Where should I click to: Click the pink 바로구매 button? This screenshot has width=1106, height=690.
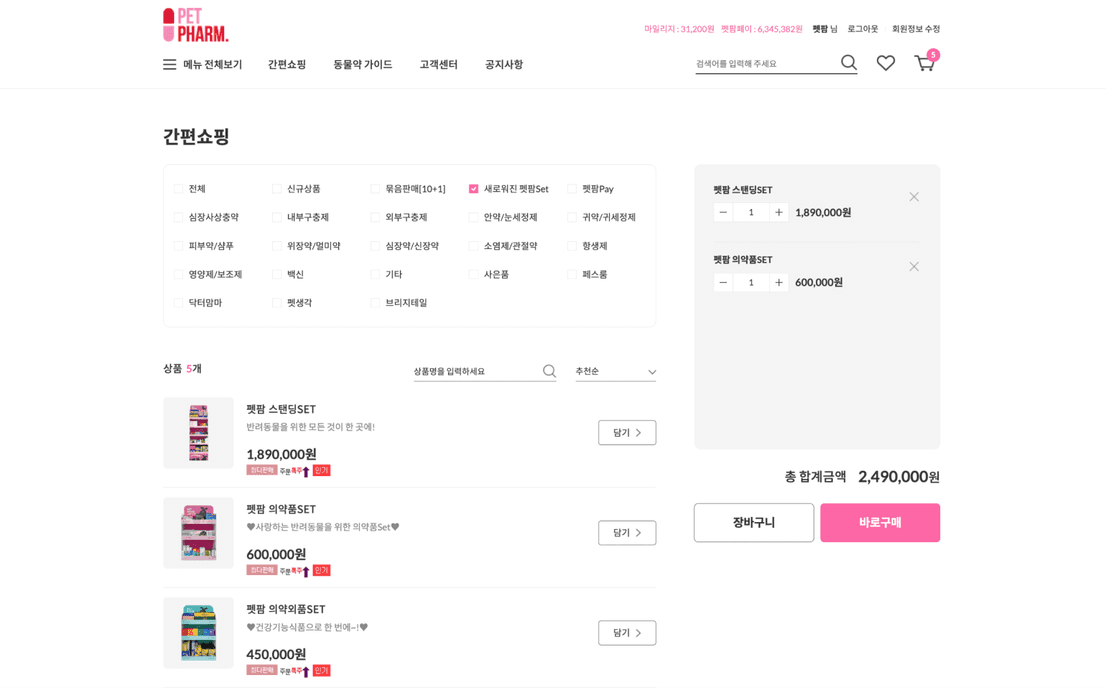[880, 523]
